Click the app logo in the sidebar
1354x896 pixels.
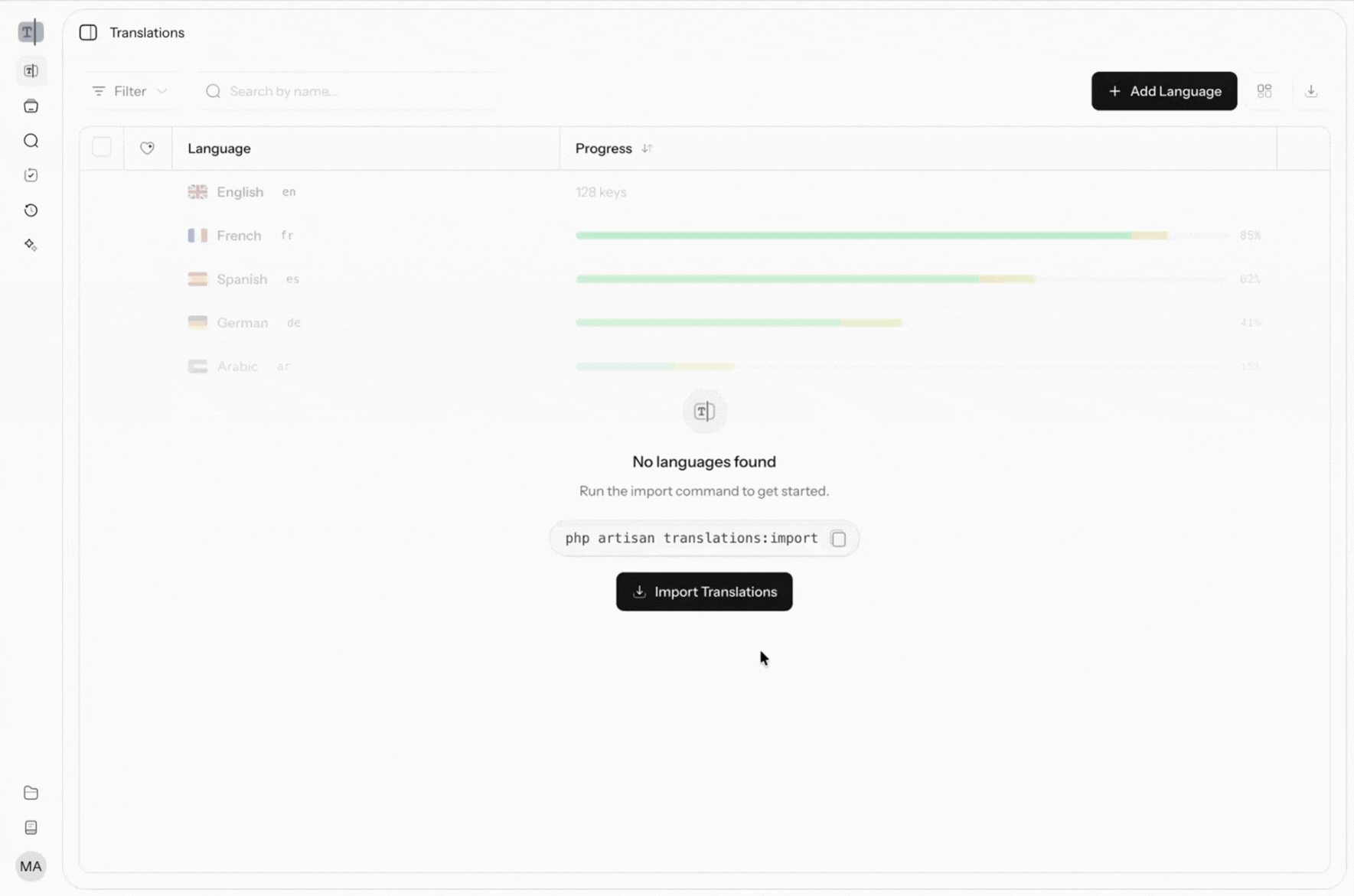(x=31, y=32)
